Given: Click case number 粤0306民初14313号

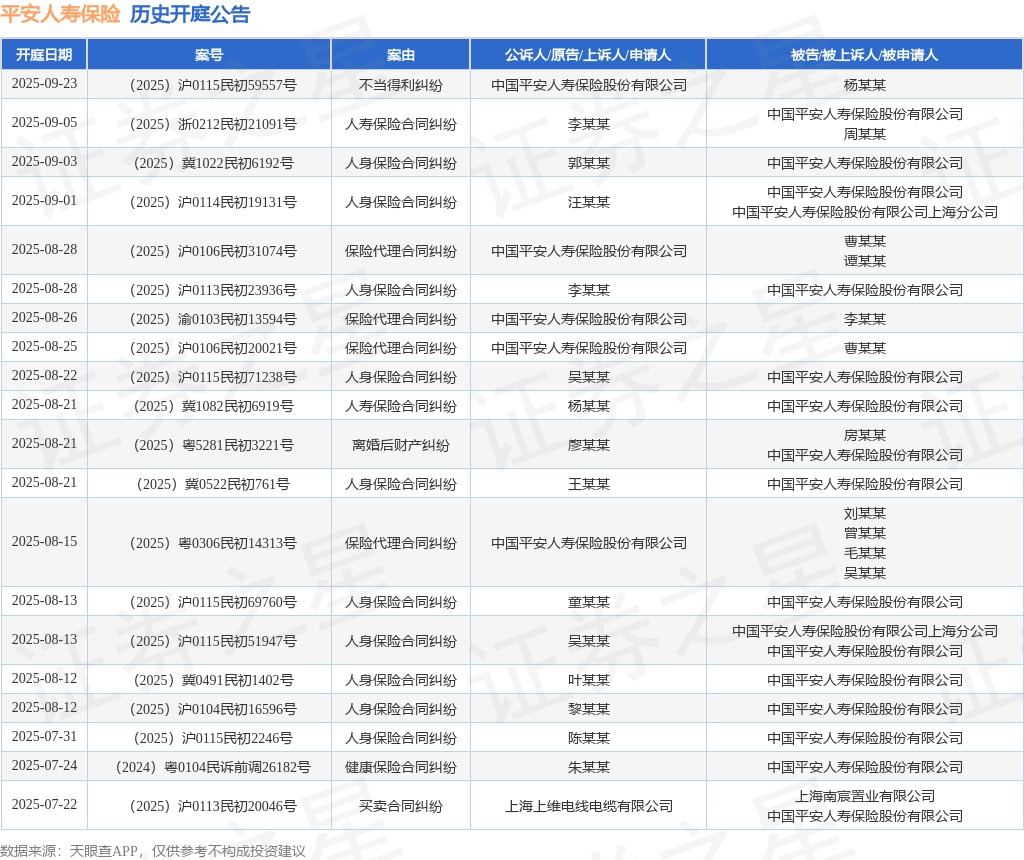Looking at the screenshot, I should 213,543.
